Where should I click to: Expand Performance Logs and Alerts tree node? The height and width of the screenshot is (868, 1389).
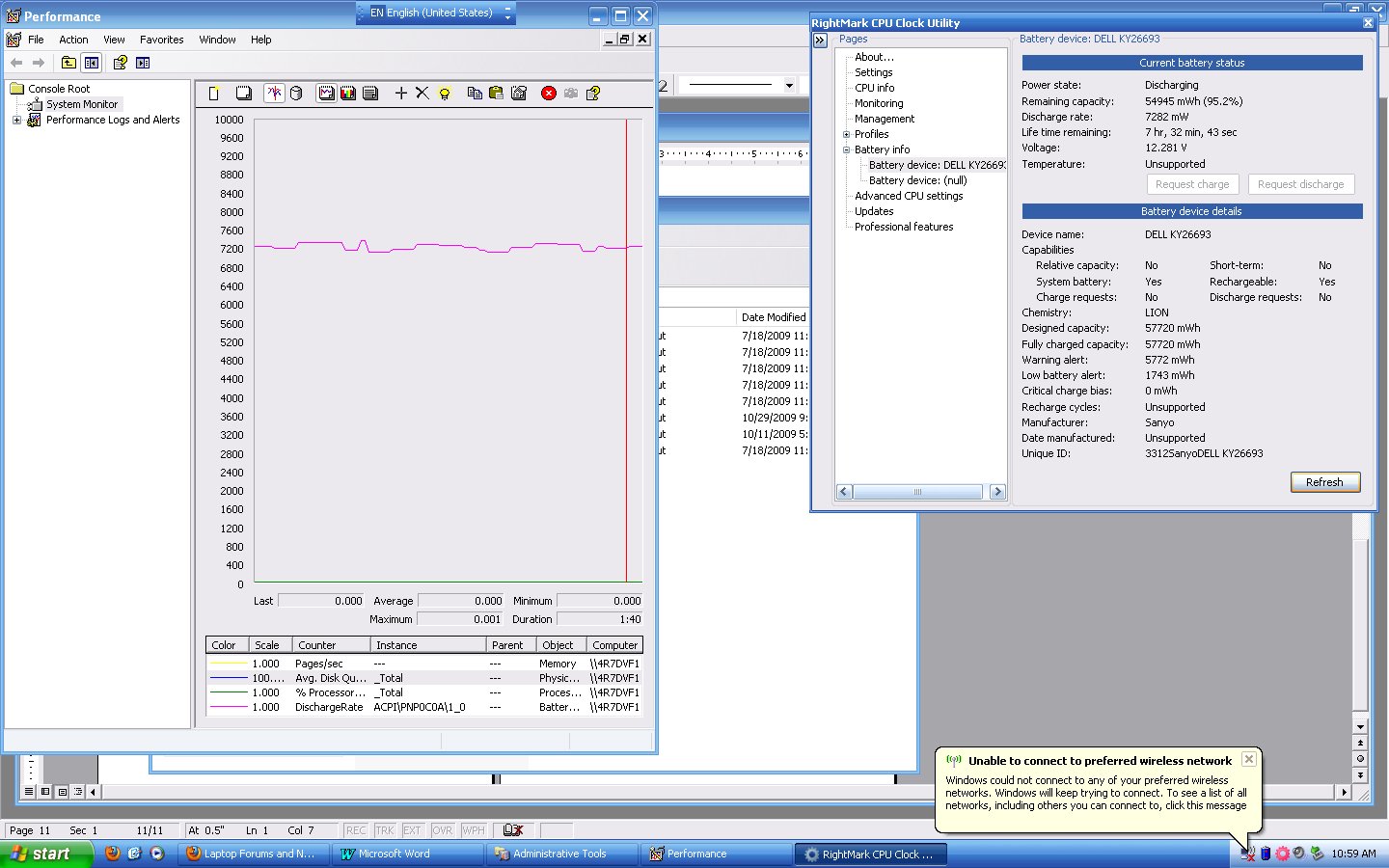point(16,121)
